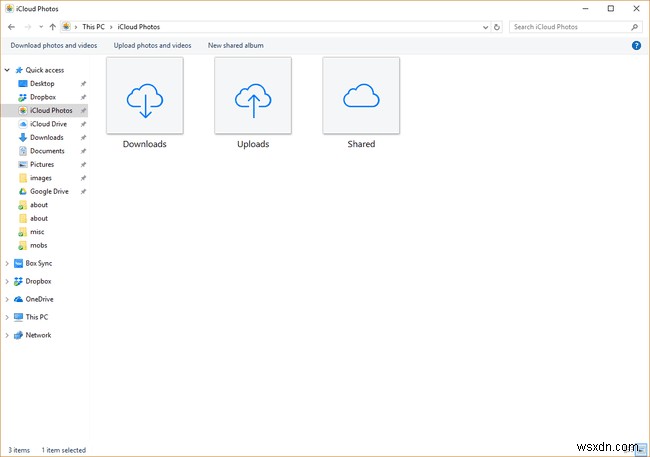The height and width of the screenshot is (457, 650).
Task: Select the mobs folder
Action: click(x=23, y=246)
